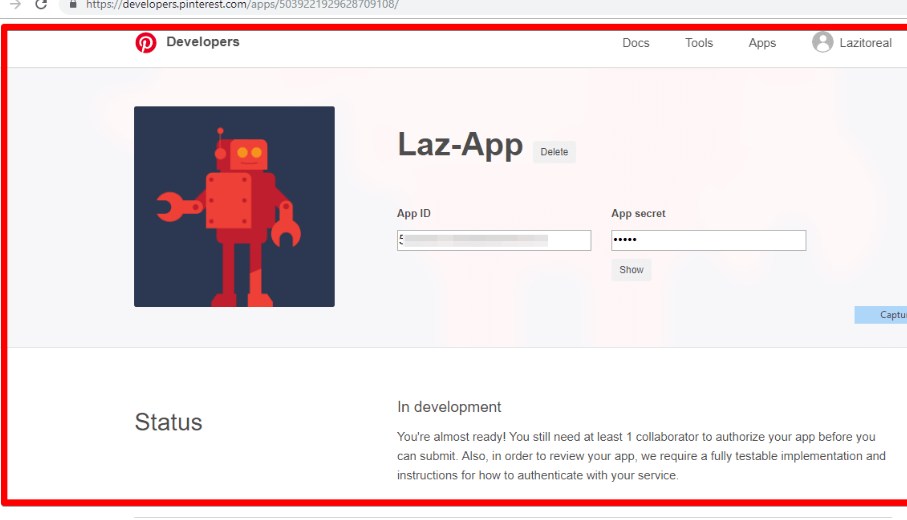Click the 'App ID' label
Screen dimensions: 907x520
coord(414,213)
